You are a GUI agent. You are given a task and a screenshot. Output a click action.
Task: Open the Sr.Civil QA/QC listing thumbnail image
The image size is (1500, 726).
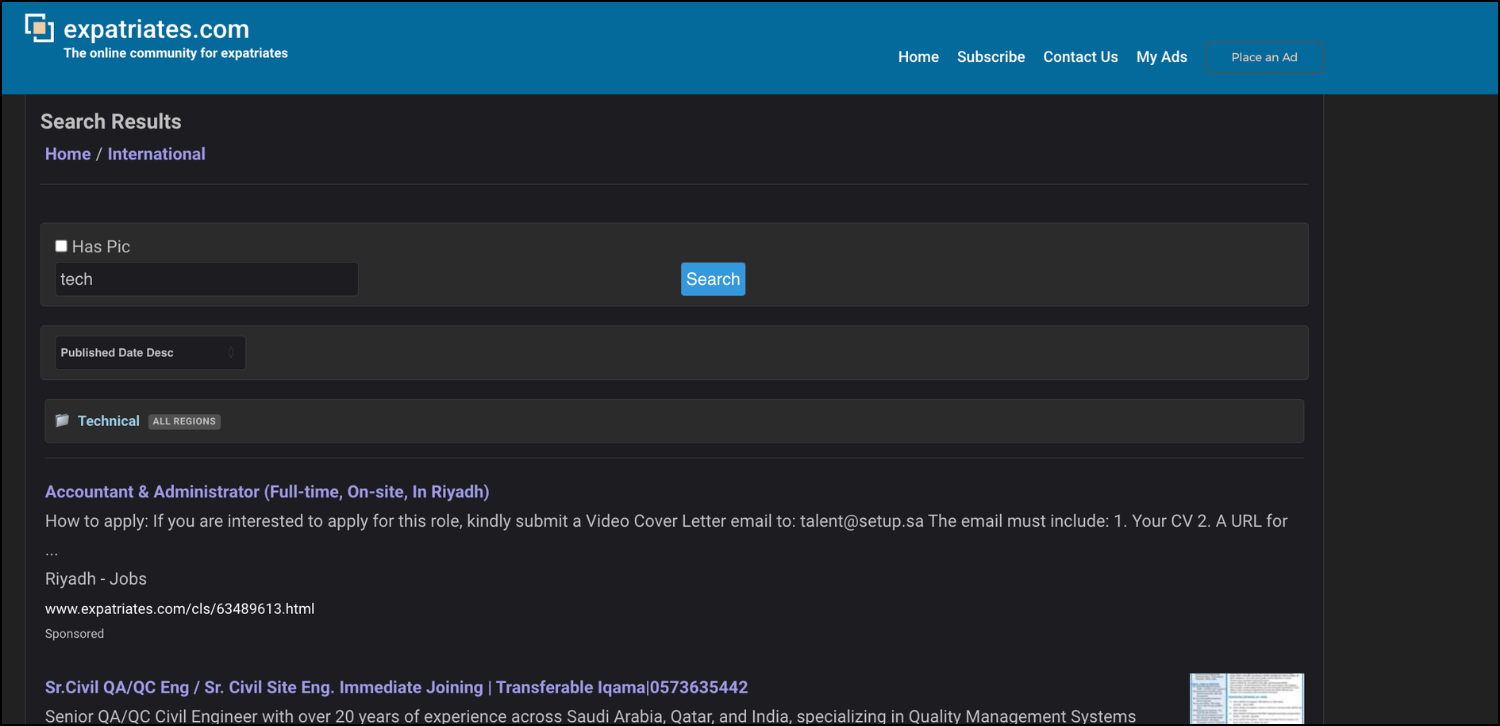1247,699
